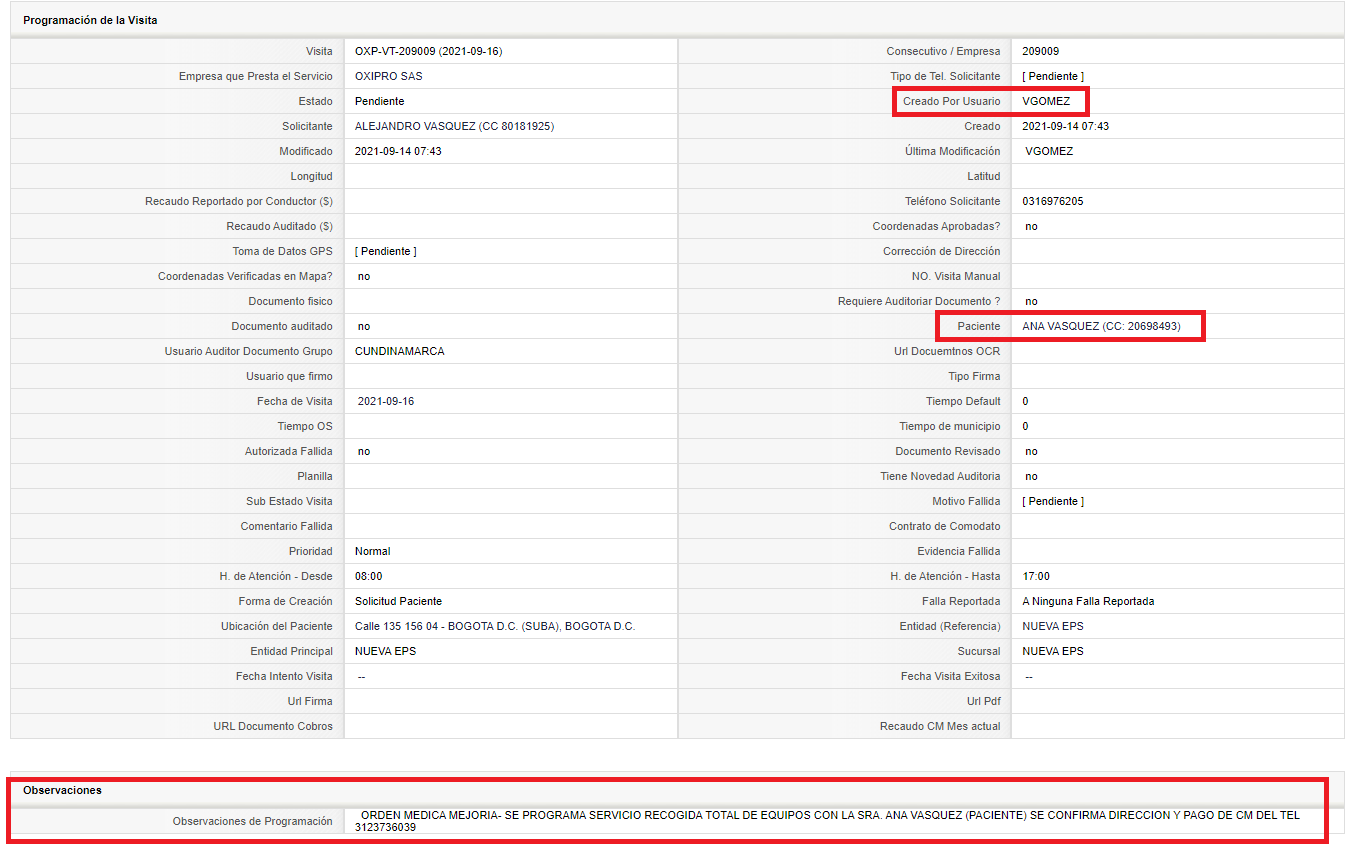Click the Motivo Fallida '[ Pendiente ]' value
1349x853 pixels.
coord(1053,501)
